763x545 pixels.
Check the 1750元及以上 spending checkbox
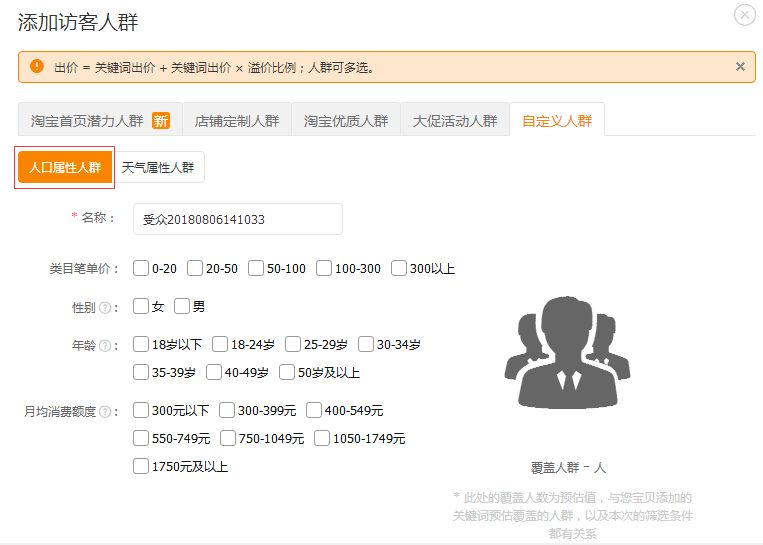141,466
